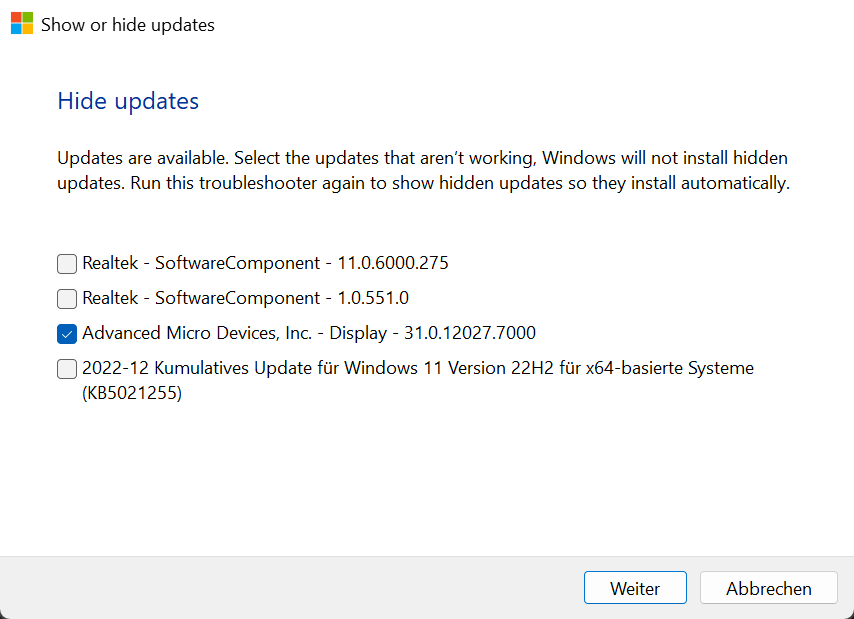Enable the 2022-12 Kumulatives Update checkbox

(67, 369)
